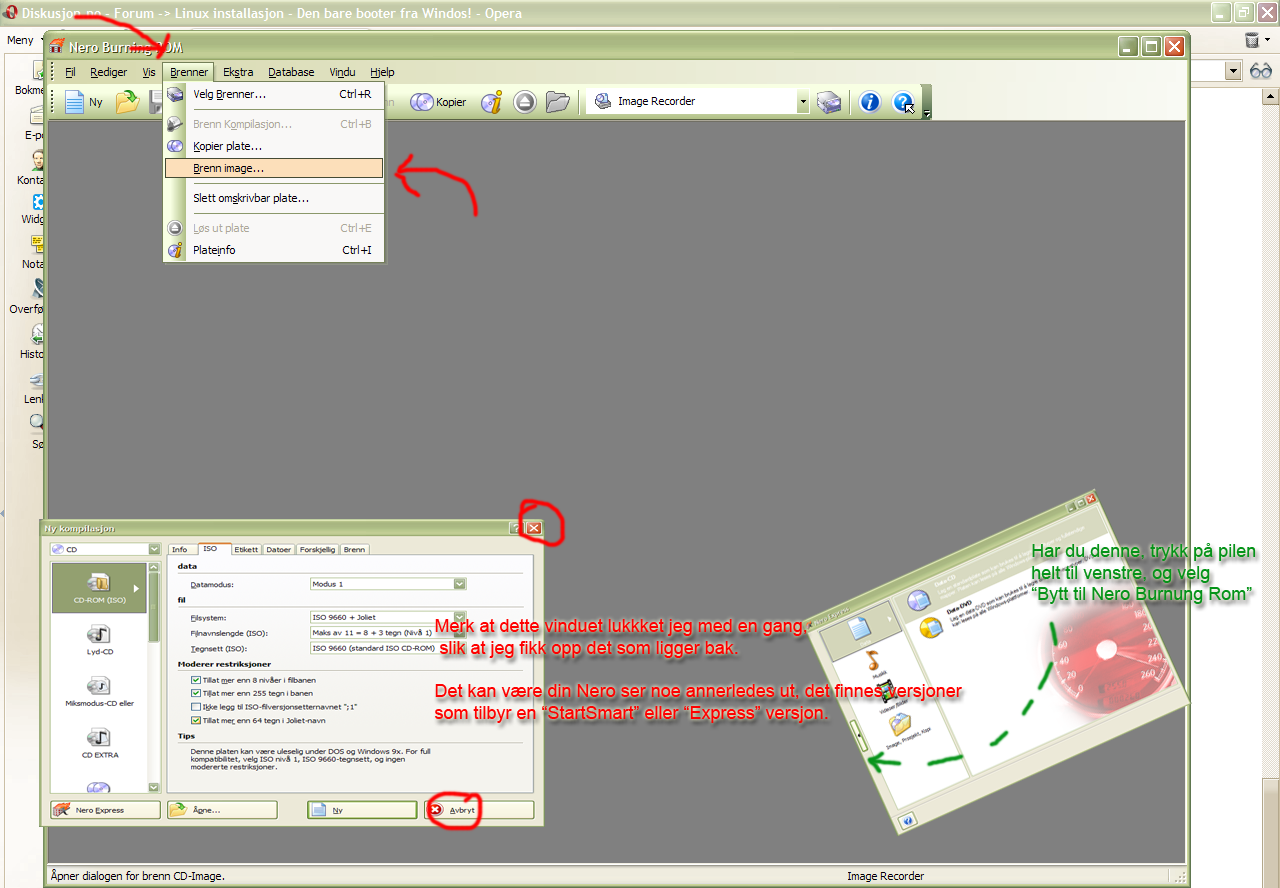Switch to the Etikett tab
The image size is (1280, 888).
[246, 549]
